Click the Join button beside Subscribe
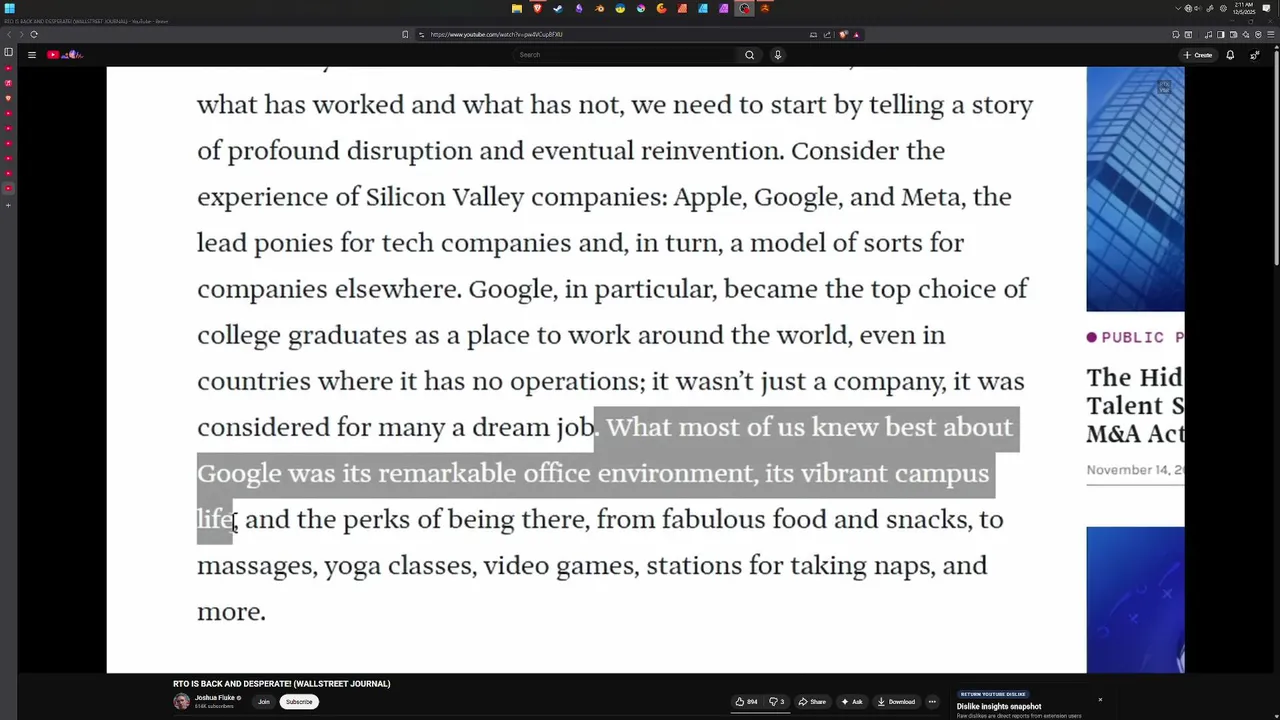 tap(264, 702)
